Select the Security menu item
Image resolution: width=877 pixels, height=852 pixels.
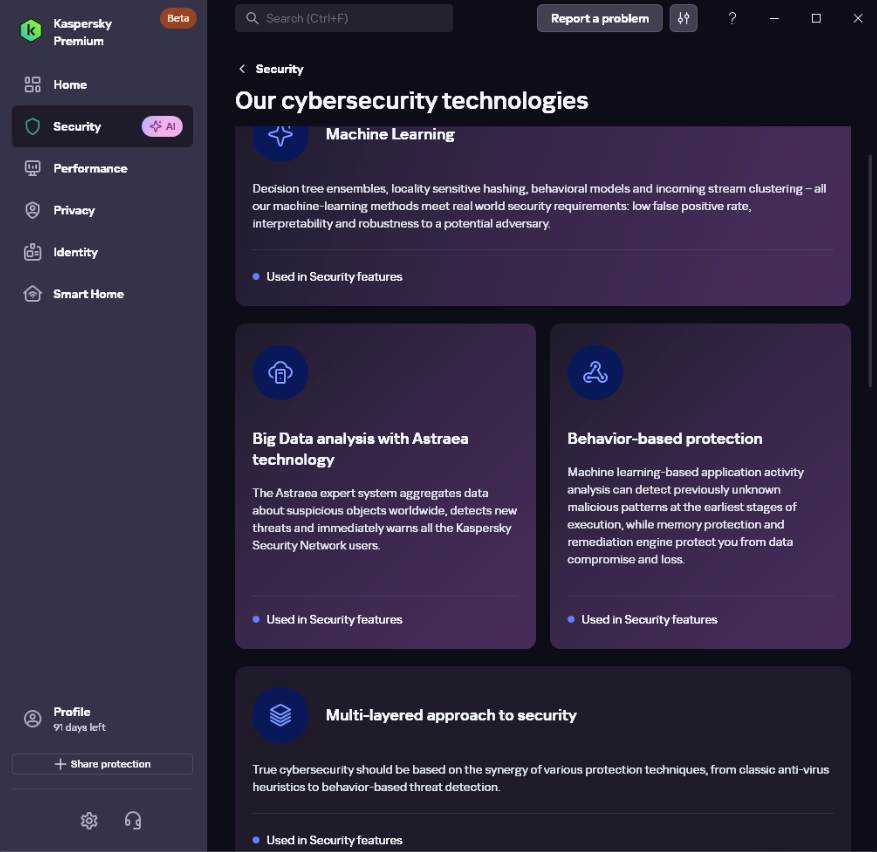tap(102, 126)
